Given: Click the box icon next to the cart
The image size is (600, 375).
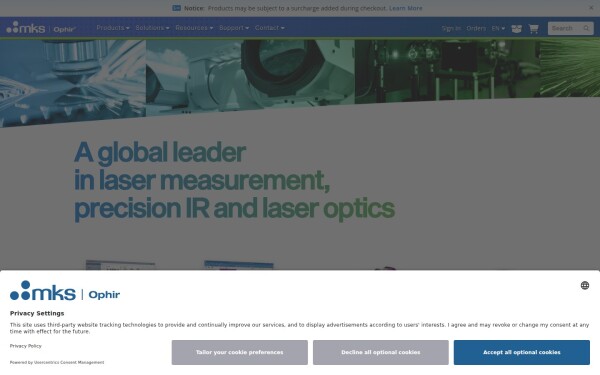Looking at the screenshot, I should pyautogui.click(x=516, y=29).
